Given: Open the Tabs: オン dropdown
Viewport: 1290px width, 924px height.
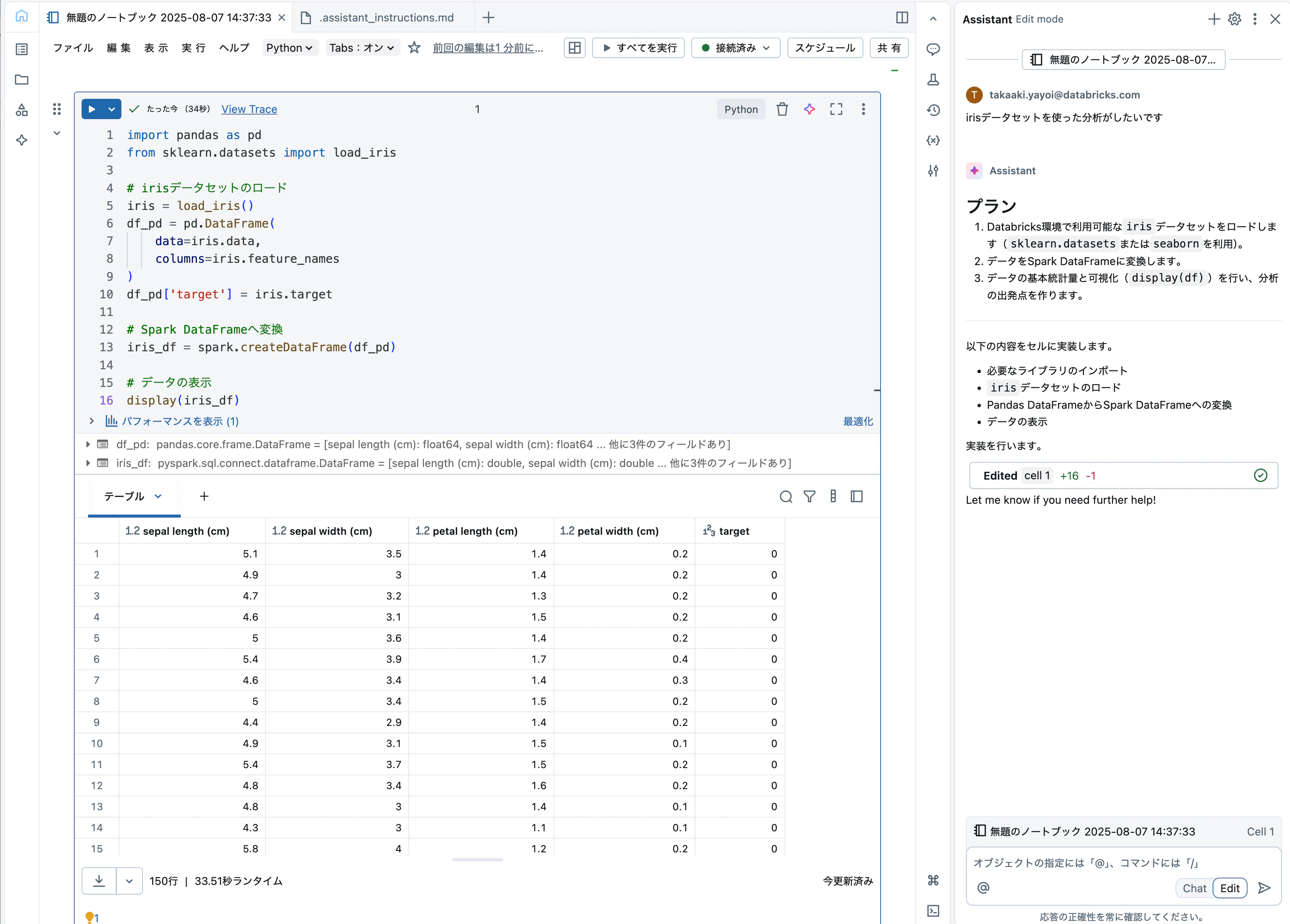Looking at the screenshot, I should point(362,48).
